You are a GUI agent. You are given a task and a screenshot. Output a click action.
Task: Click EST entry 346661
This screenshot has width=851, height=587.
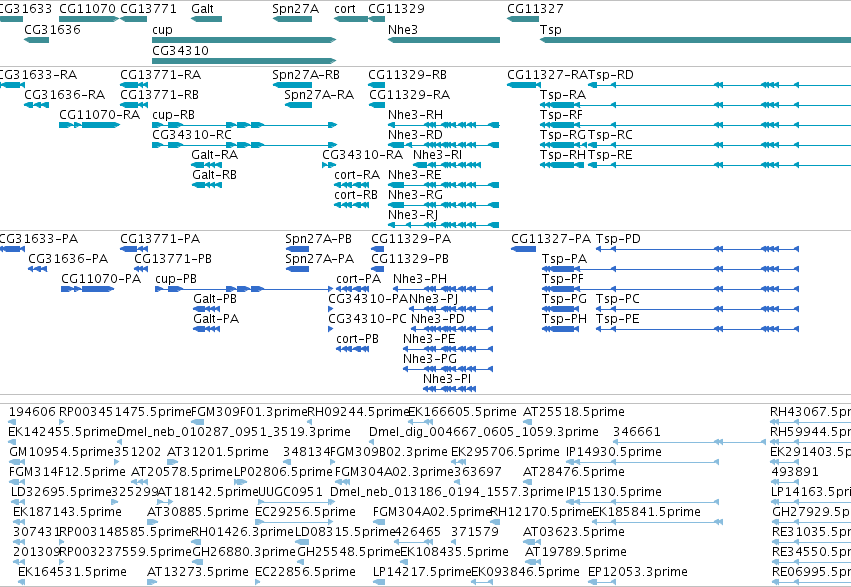click(637, 432)
